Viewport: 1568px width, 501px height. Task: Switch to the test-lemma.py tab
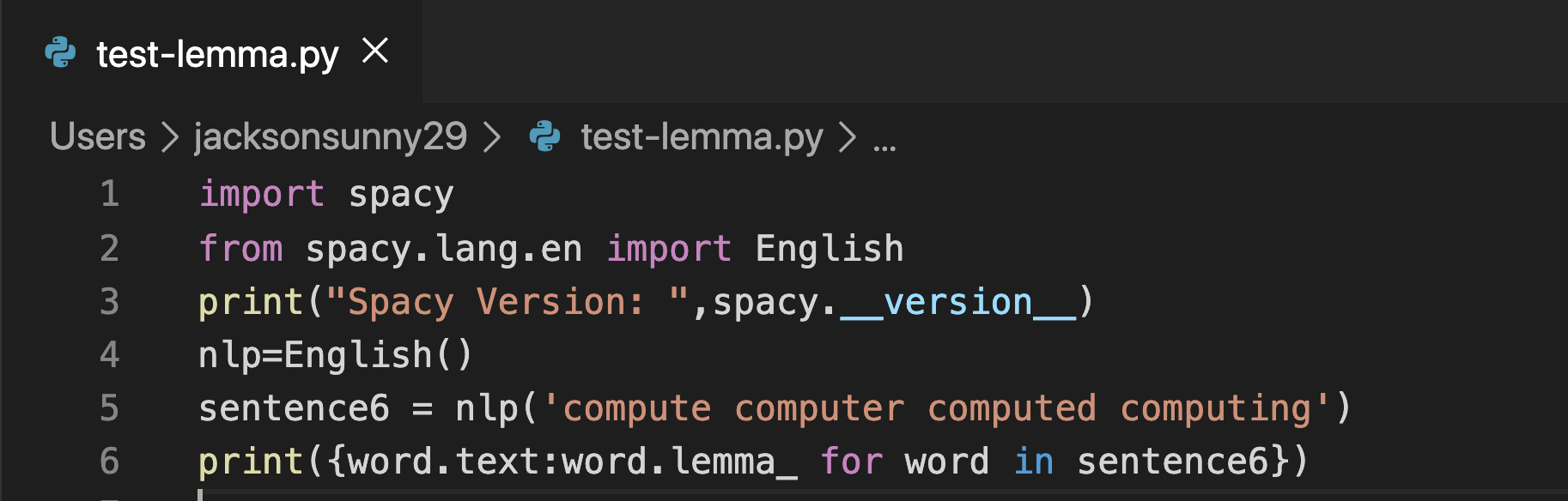213,51
